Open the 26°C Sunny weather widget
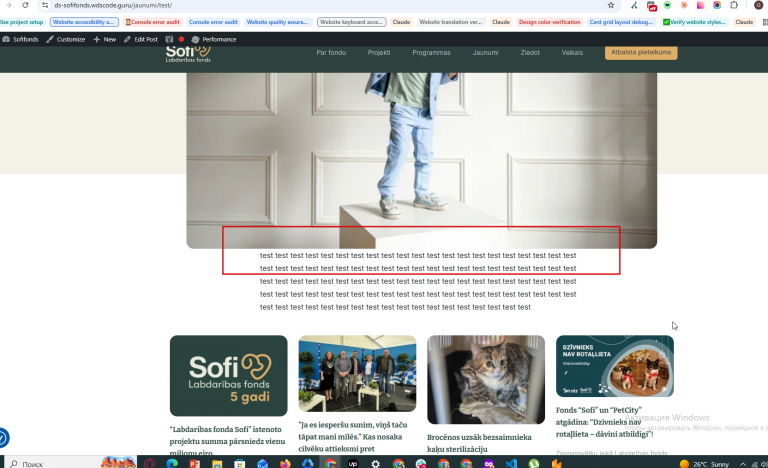Screen dimensions: 768x468 (704, 464)
